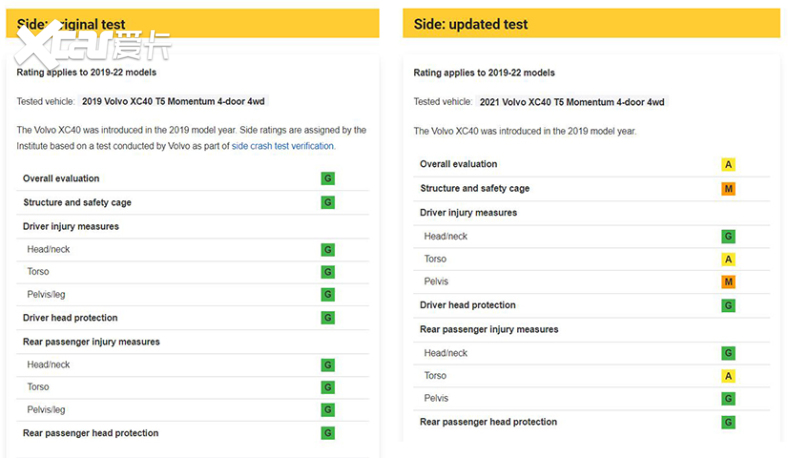Click the yellow A badge for updated driver Torso
The width and height of the screenshot is (788, 458).
click(x=728, y=259)
